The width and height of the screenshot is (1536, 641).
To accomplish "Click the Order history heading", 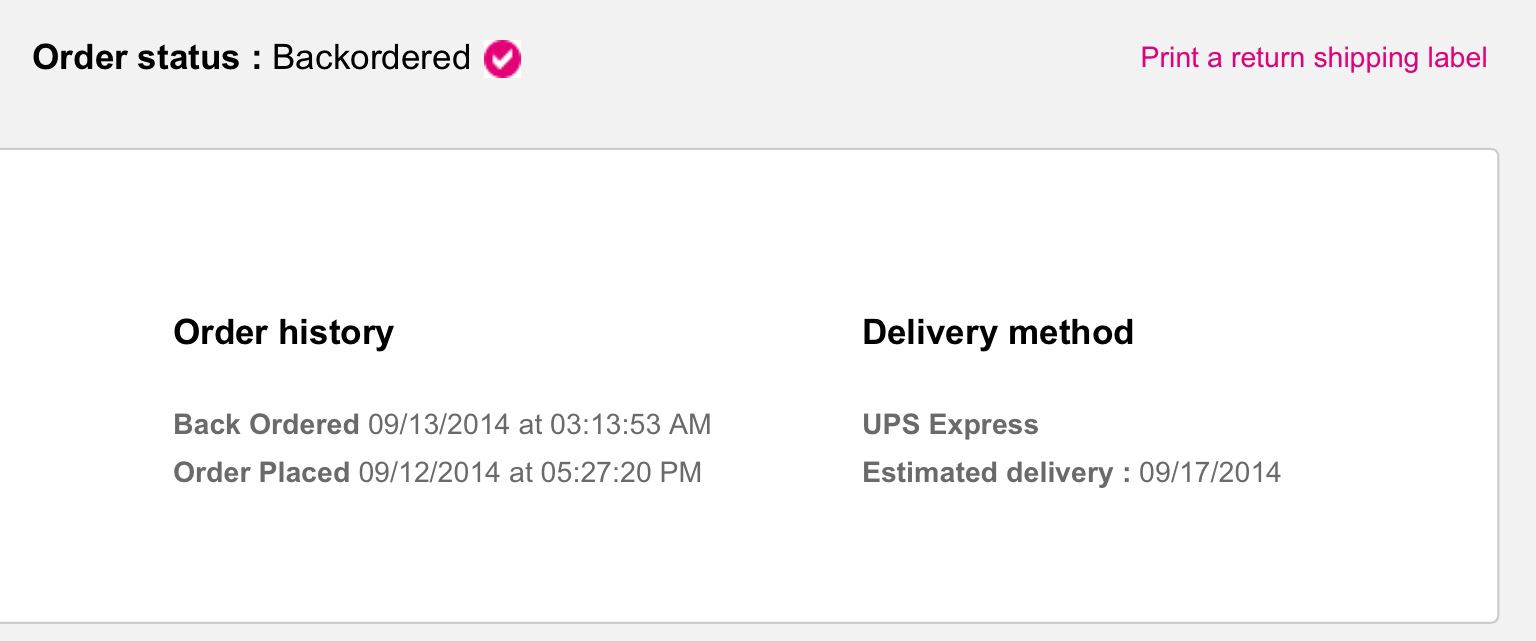I will point(283,332).
